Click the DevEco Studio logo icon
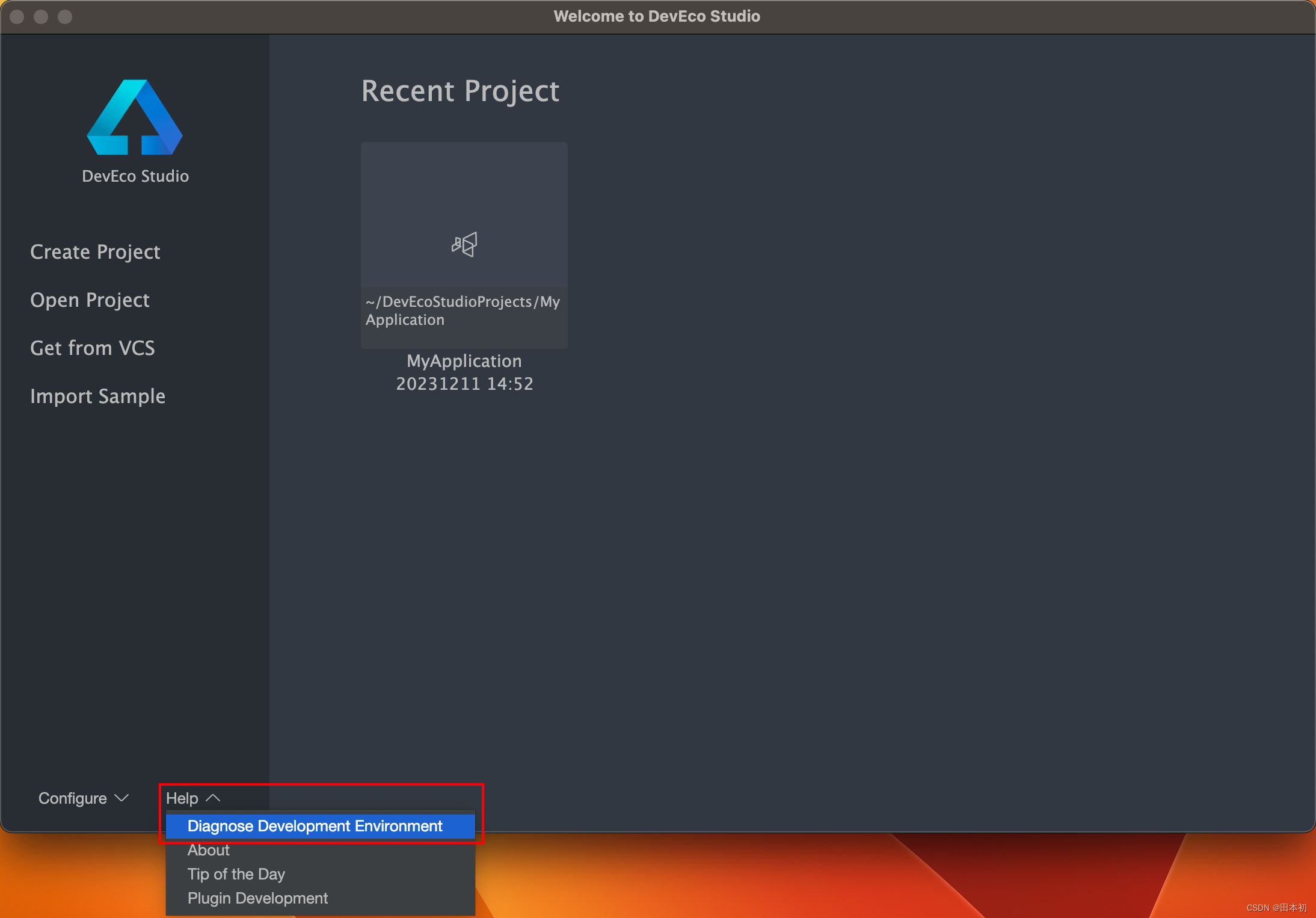This screenshot has height=918, width=1316. (135, 118)
